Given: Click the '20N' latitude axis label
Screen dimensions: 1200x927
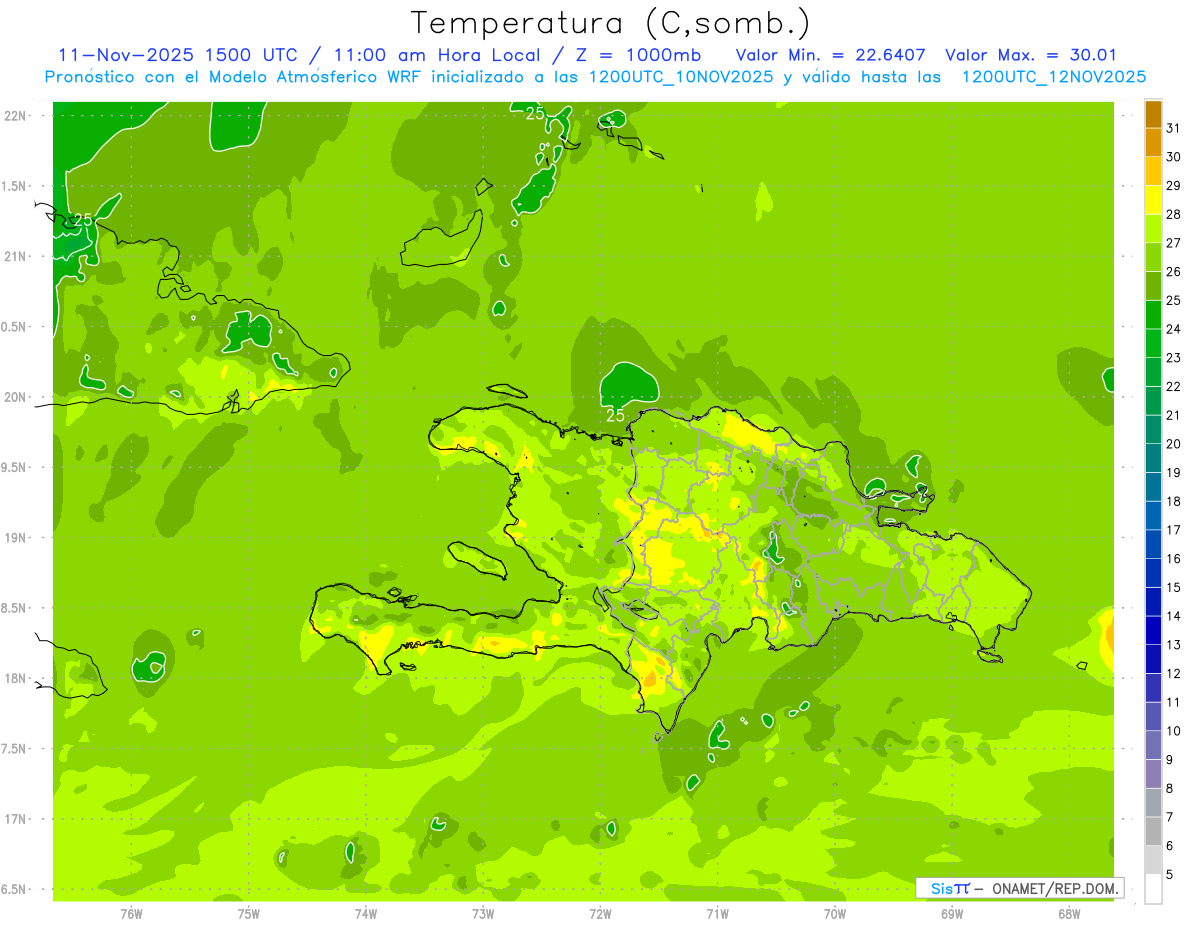Looking at the screenshot, I should tap(14, 397).
